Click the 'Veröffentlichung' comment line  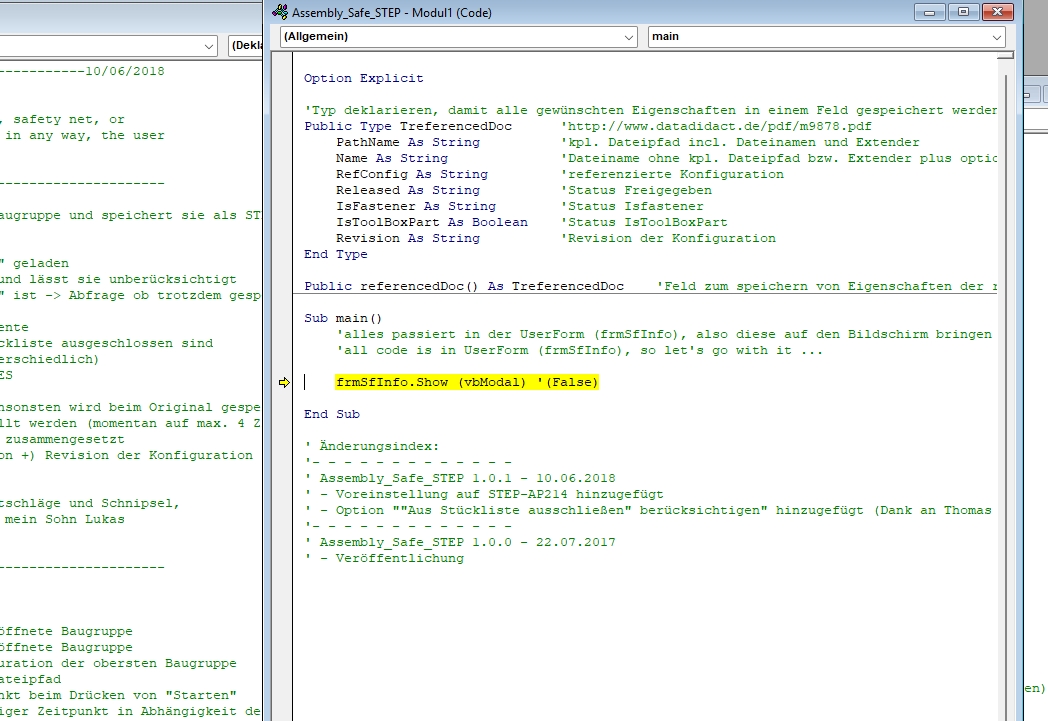tap(384, 559)
